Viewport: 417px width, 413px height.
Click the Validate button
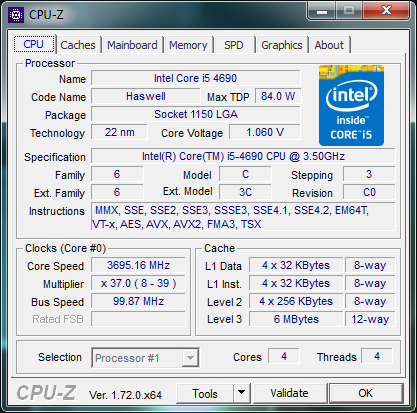[x=290, y=393]
